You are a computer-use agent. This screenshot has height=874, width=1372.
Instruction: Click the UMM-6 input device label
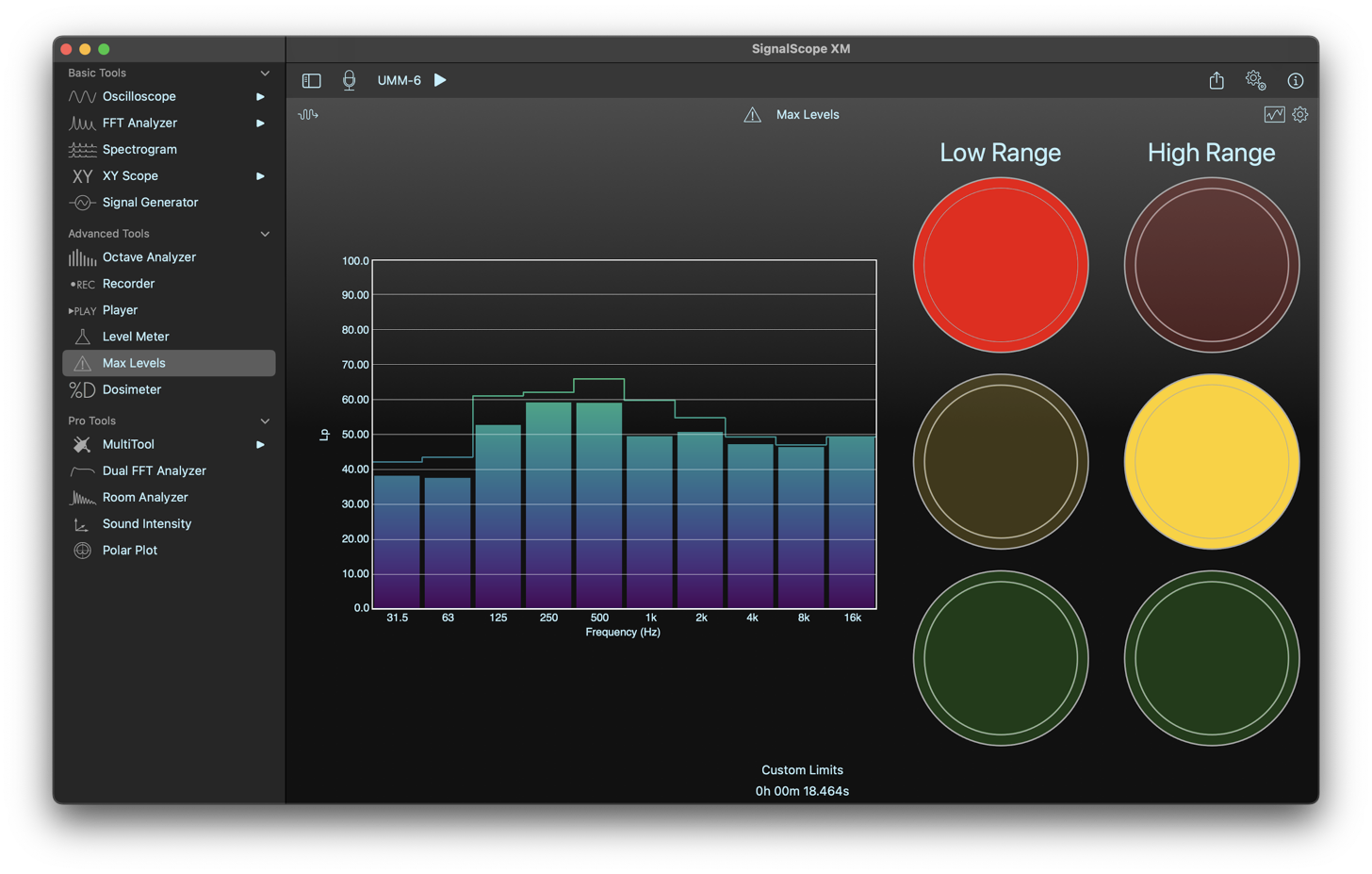(400, 81)
